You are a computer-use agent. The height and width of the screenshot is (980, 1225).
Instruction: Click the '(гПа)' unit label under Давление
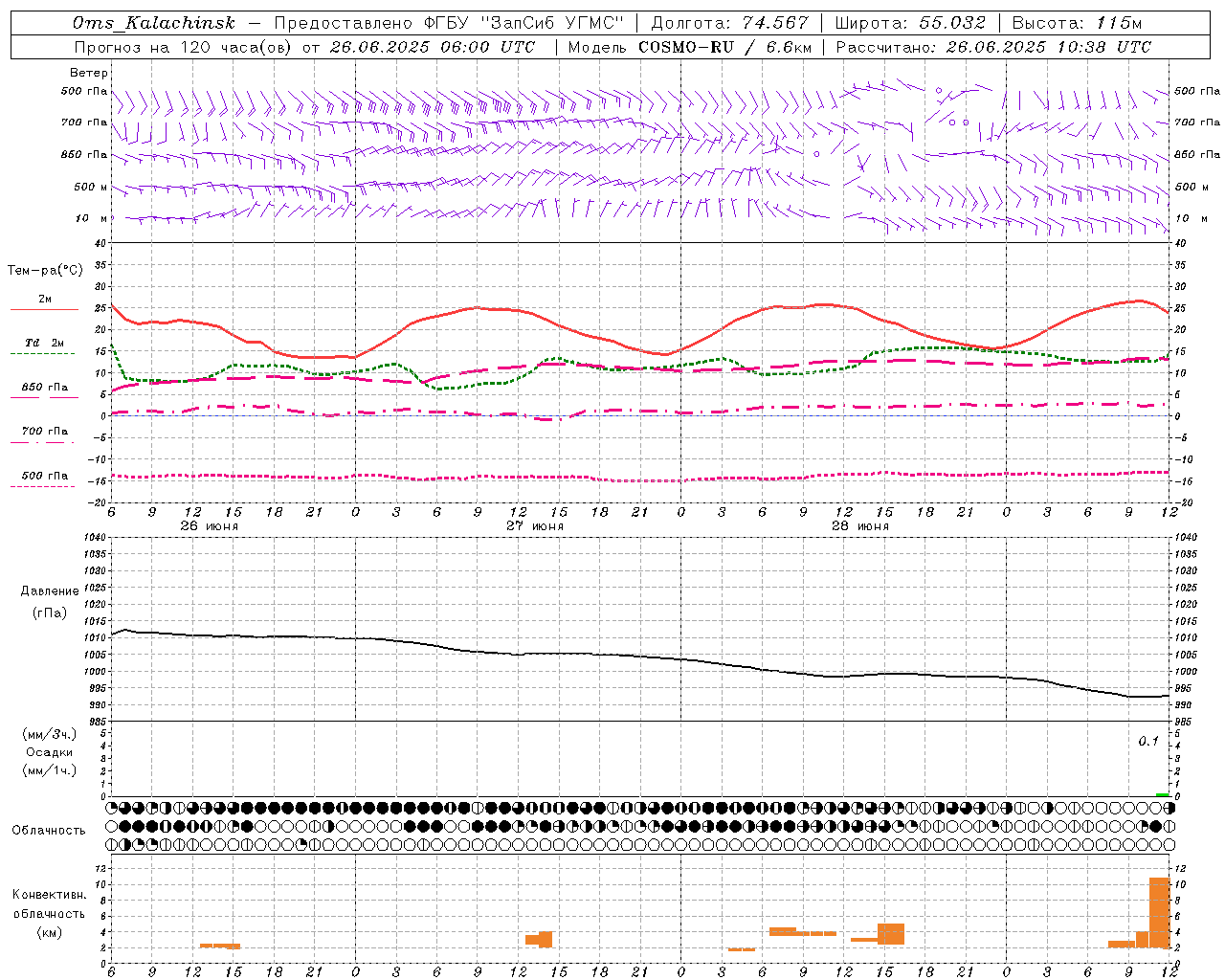[x=49, y=612]
